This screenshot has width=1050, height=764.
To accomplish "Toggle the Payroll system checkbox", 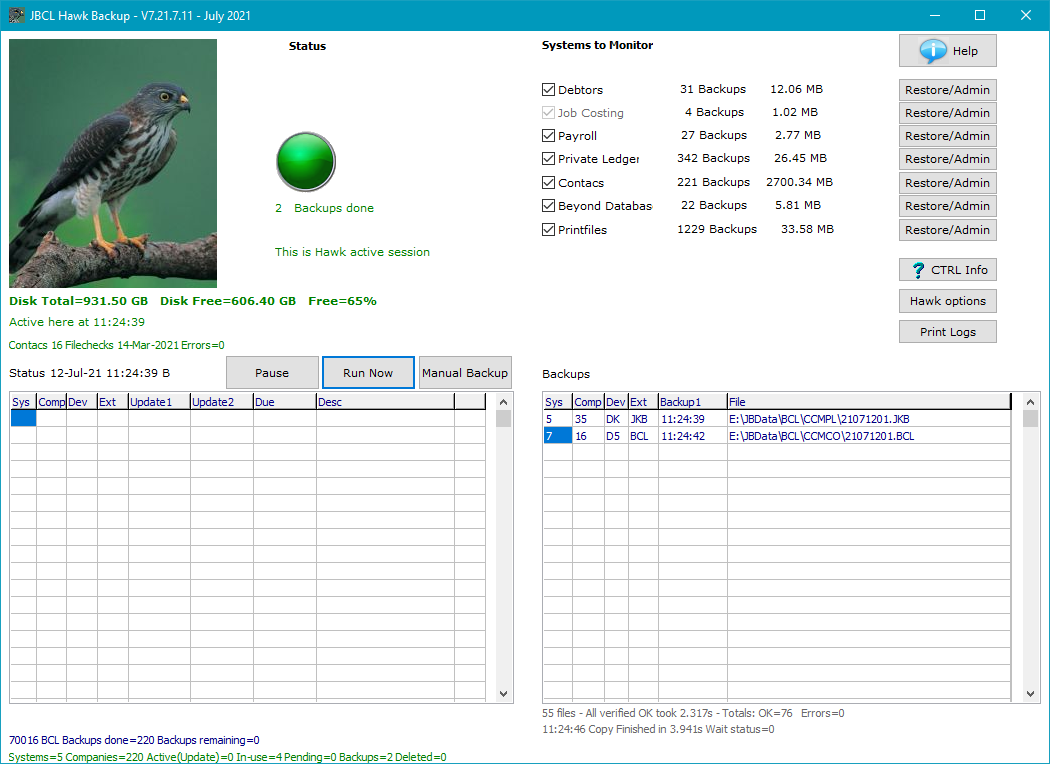I will (548, 136).
